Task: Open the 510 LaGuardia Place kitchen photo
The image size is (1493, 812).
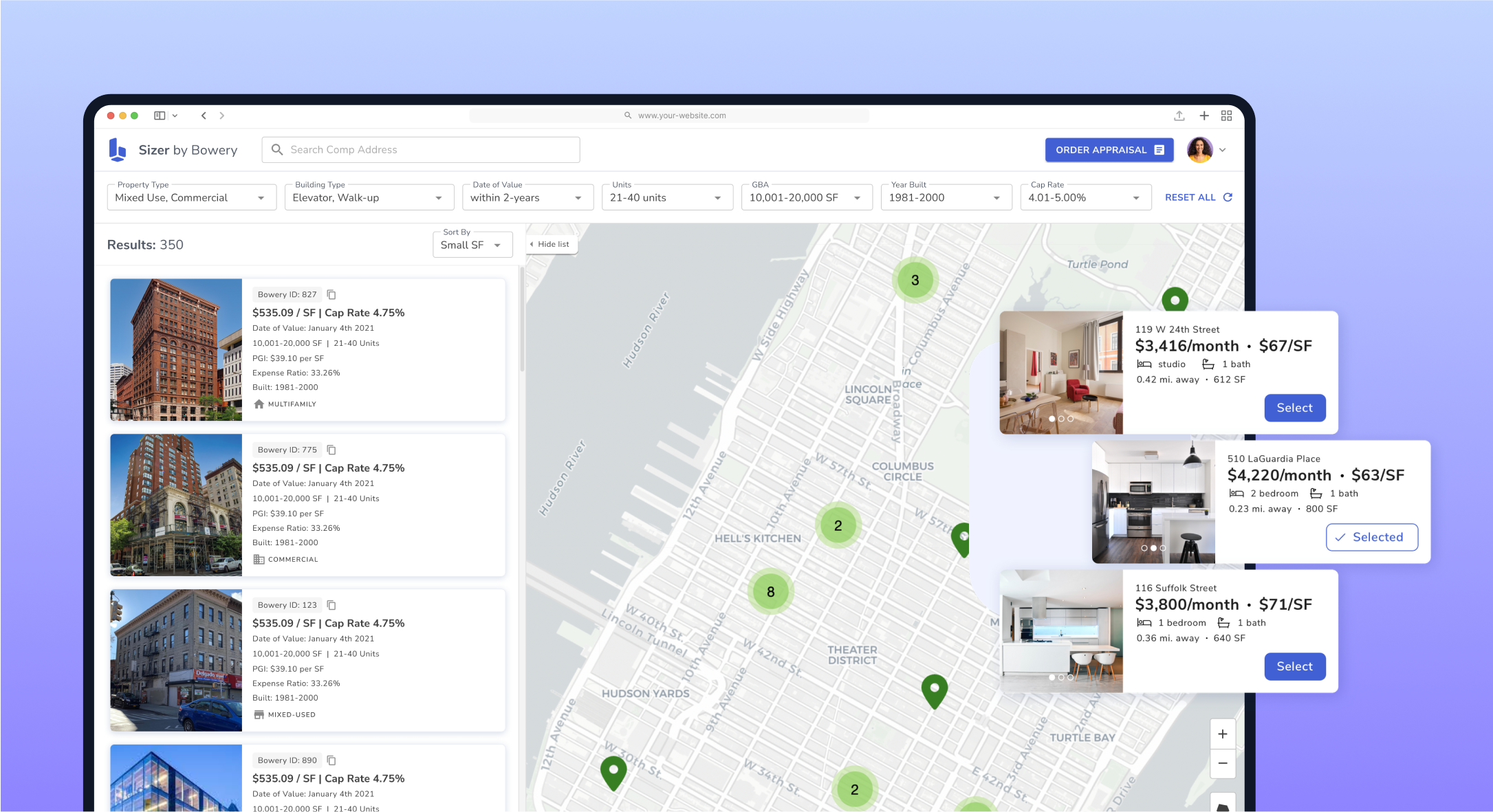Action: pos(1153,501)
